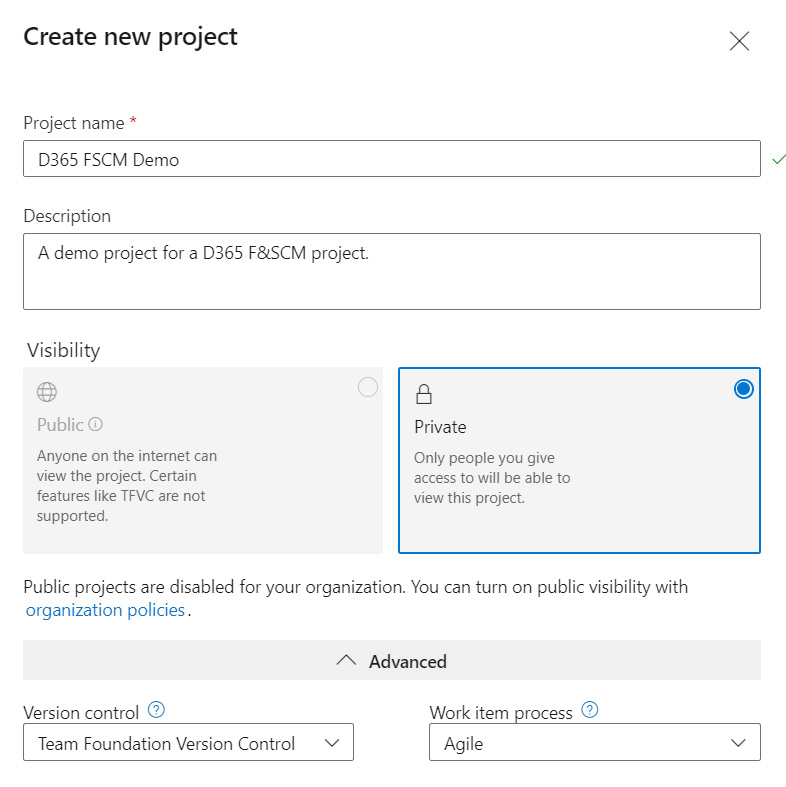Screen dimensions: 786x787
Task: Click the Version control dropdown arrow
Action: pos(332,743)
